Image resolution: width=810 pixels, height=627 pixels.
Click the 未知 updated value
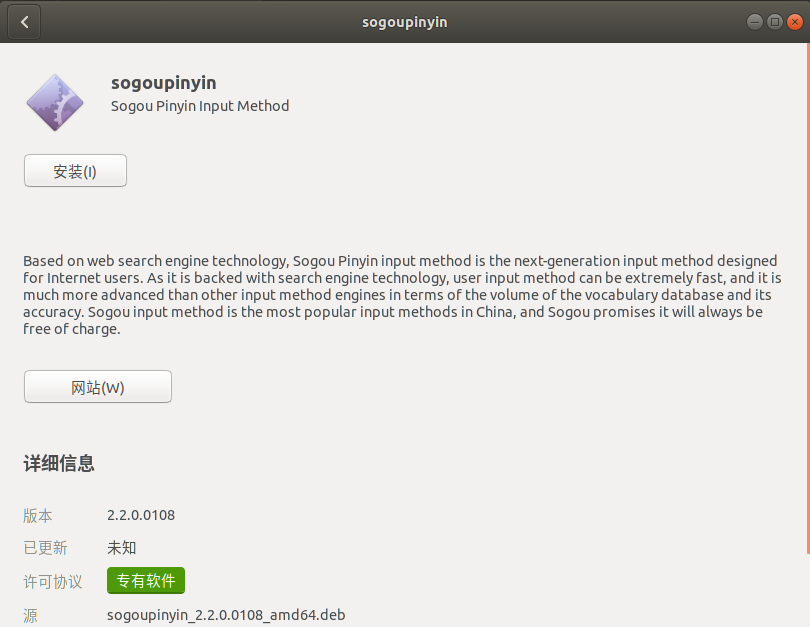[122, 548]
